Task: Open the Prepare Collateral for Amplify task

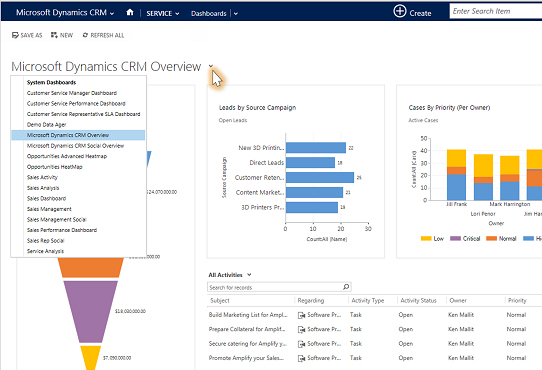Action: click(247, 329)
